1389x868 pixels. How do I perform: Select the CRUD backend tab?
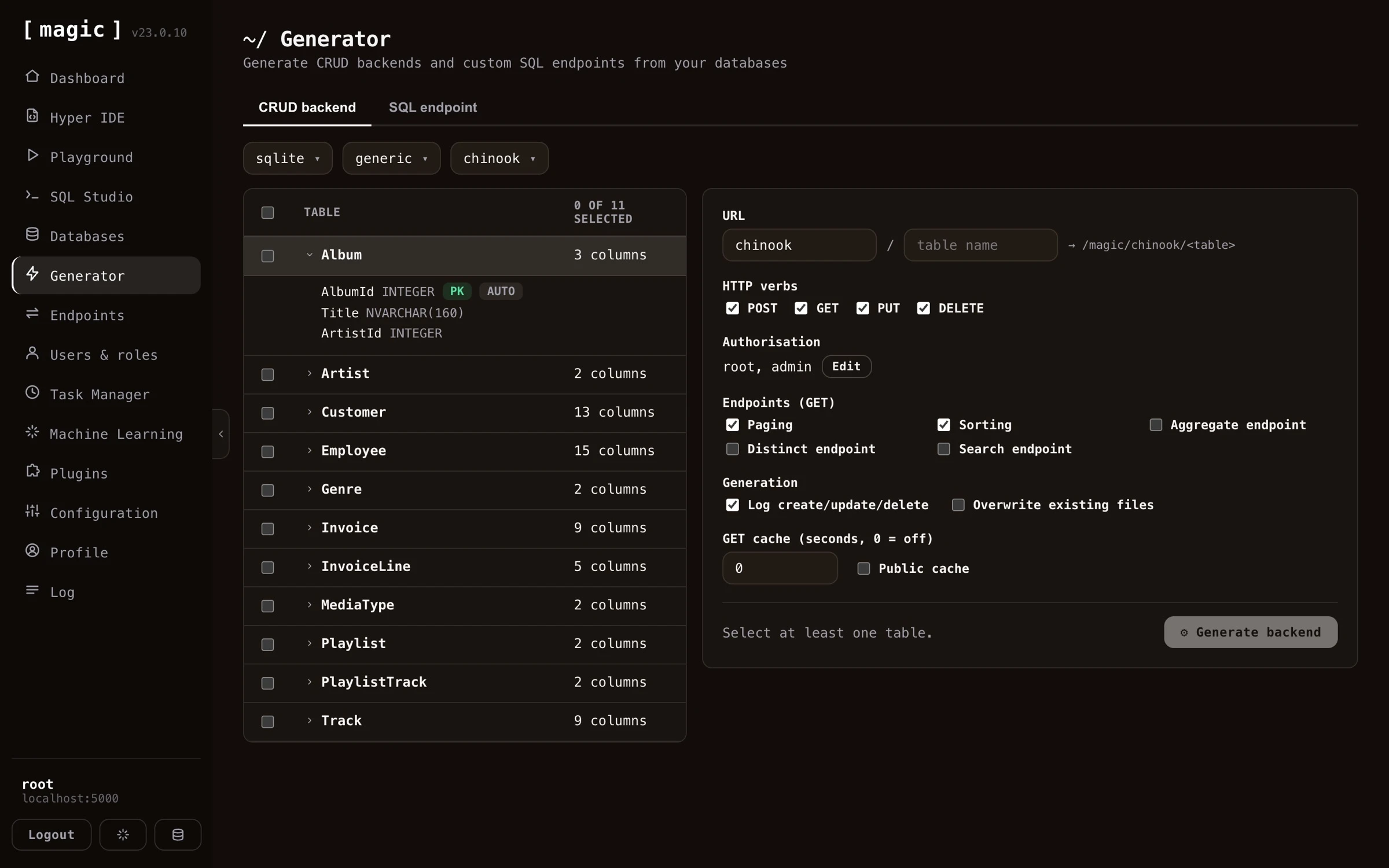pos(307,108)
